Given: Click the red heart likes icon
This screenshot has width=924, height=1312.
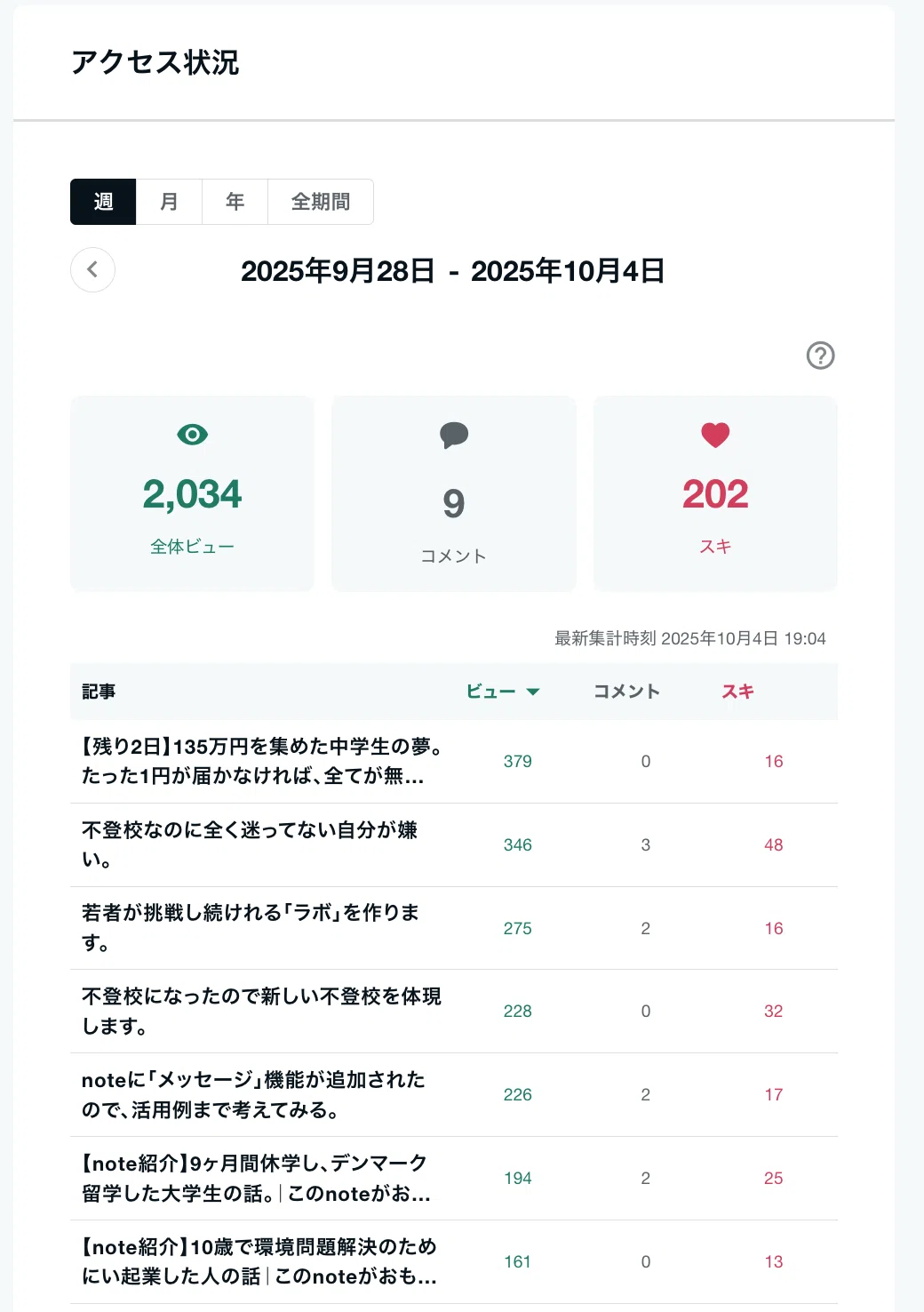Looking at the screenshot, I should [715, 435].
